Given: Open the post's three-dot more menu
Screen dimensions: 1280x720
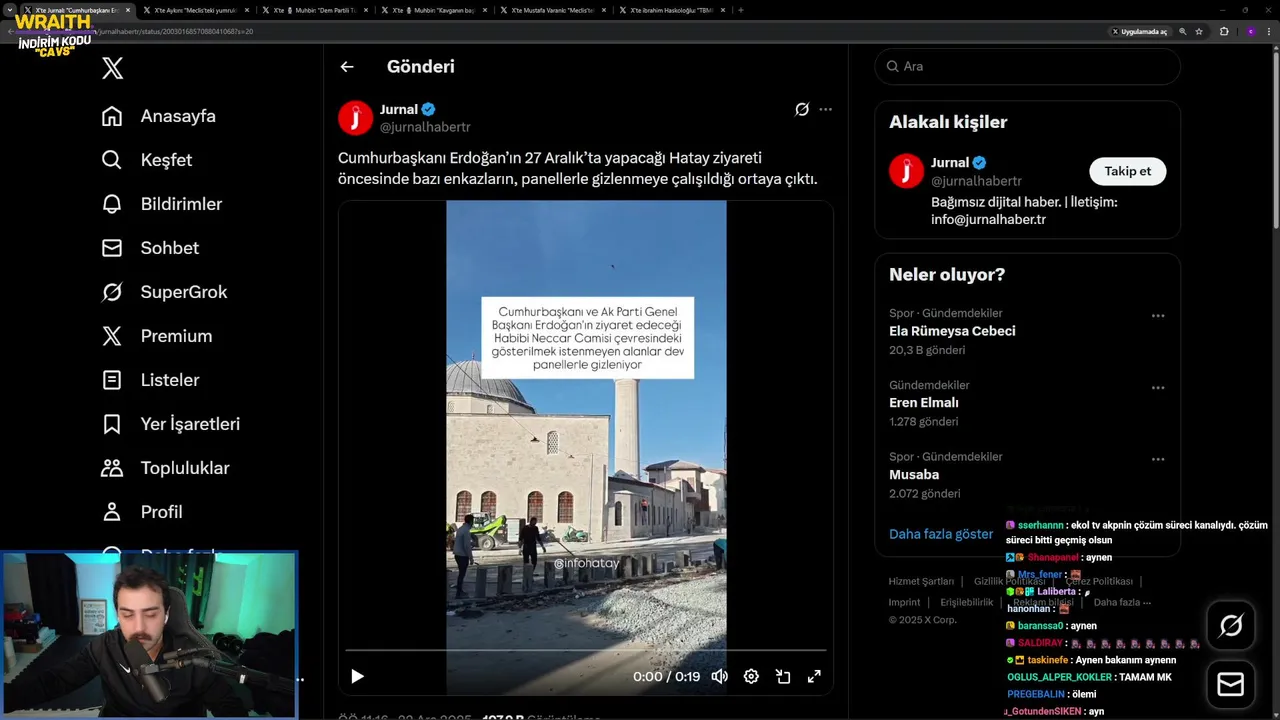Looking at the screenshot, I should click(x=825, y=109).
